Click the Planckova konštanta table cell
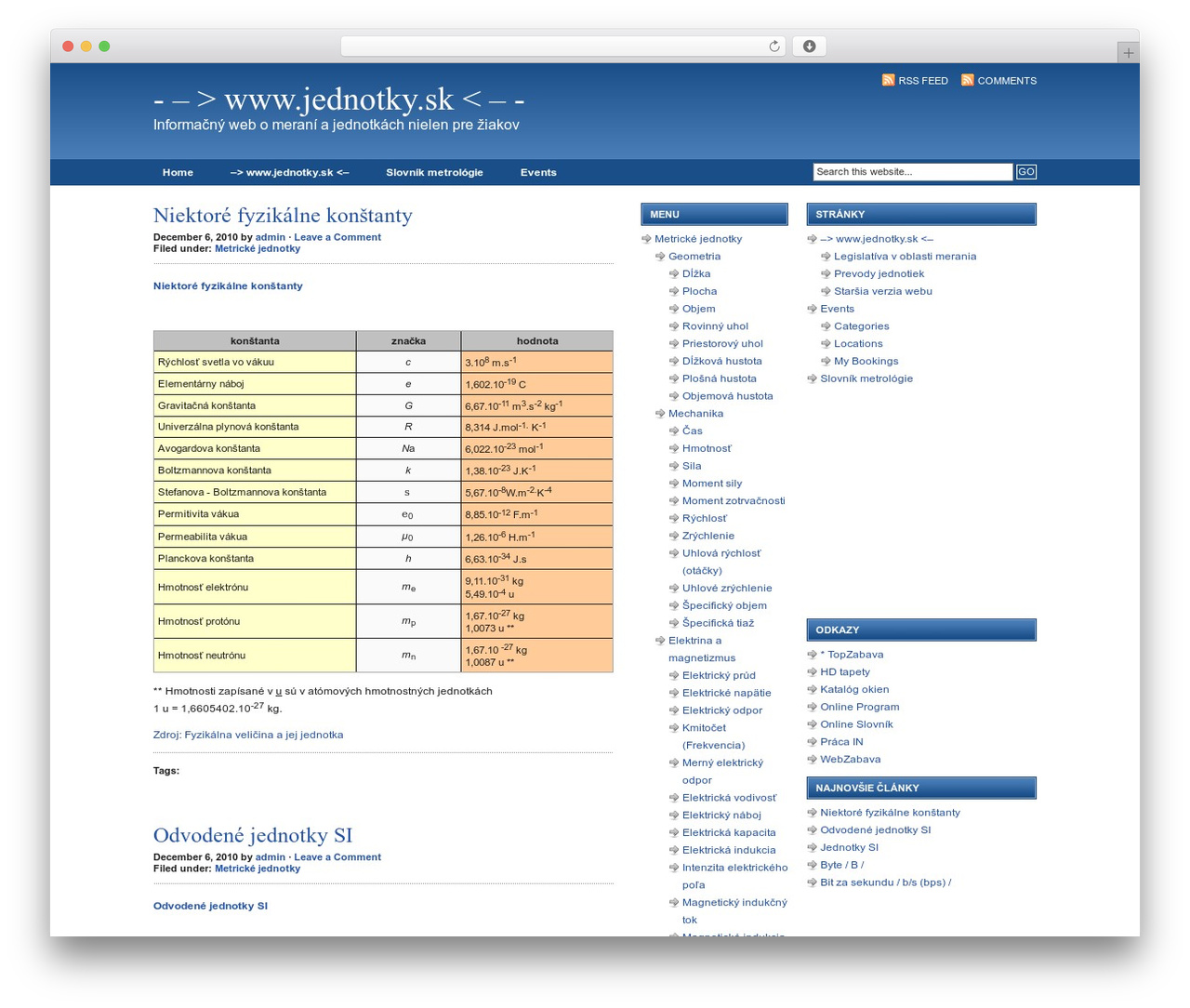The height and width of the screenshot is (1008, 1190). [255, 559]
